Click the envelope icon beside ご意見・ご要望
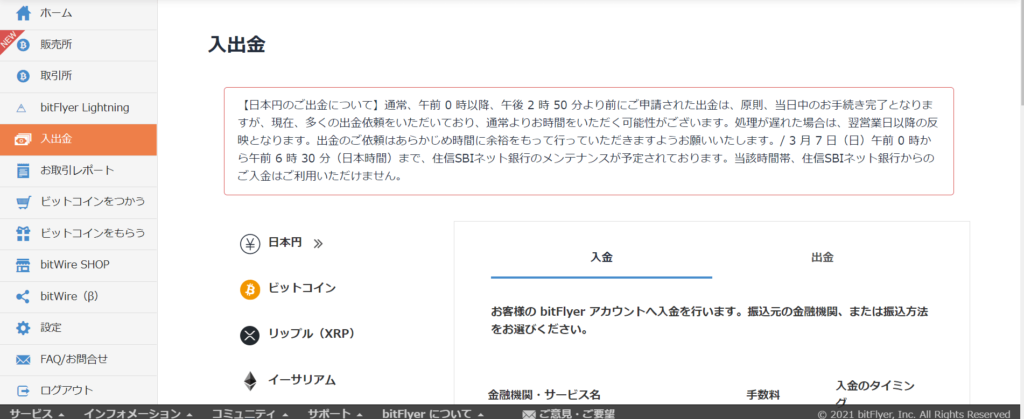Screen dimensions: 1024x419 tap(530, 414)
